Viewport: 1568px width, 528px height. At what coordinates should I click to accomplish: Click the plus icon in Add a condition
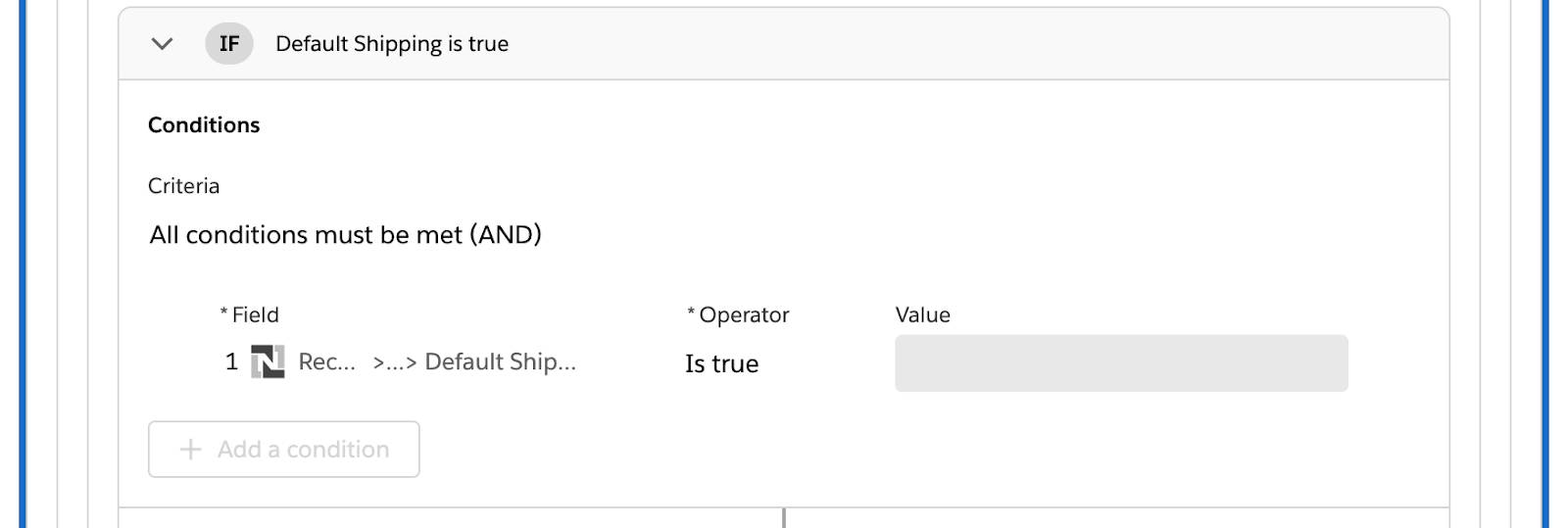coord(191,450)
